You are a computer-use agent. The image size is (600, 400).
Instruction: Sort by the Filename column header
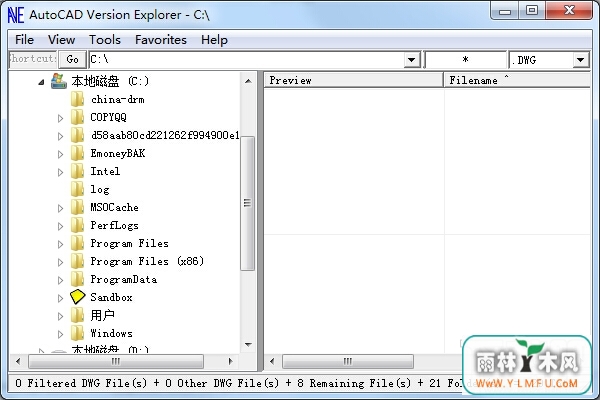click(x=517, y=80)
